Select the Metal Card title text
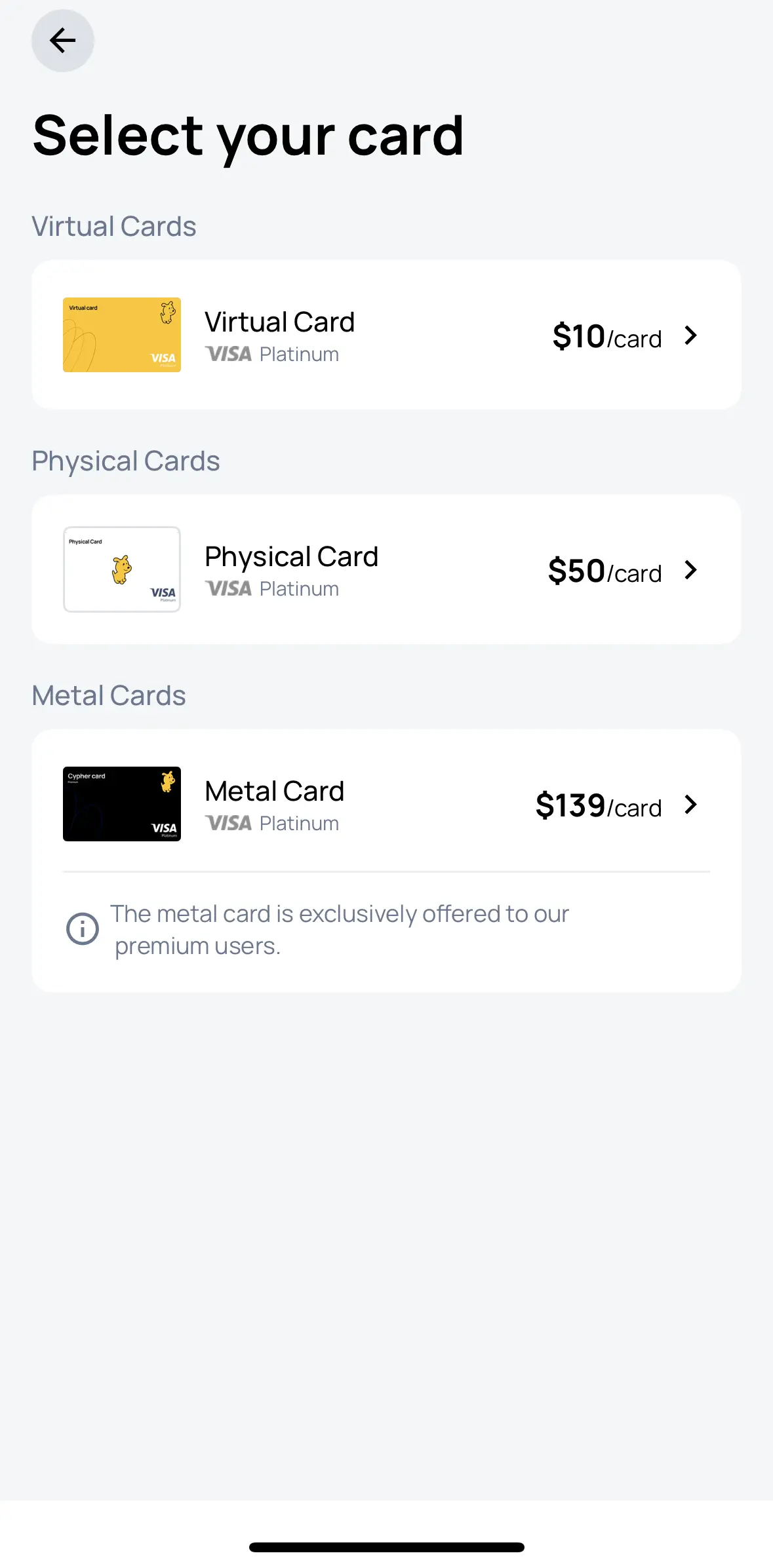This screenshot has width=773, height=1568. [274, 792]
